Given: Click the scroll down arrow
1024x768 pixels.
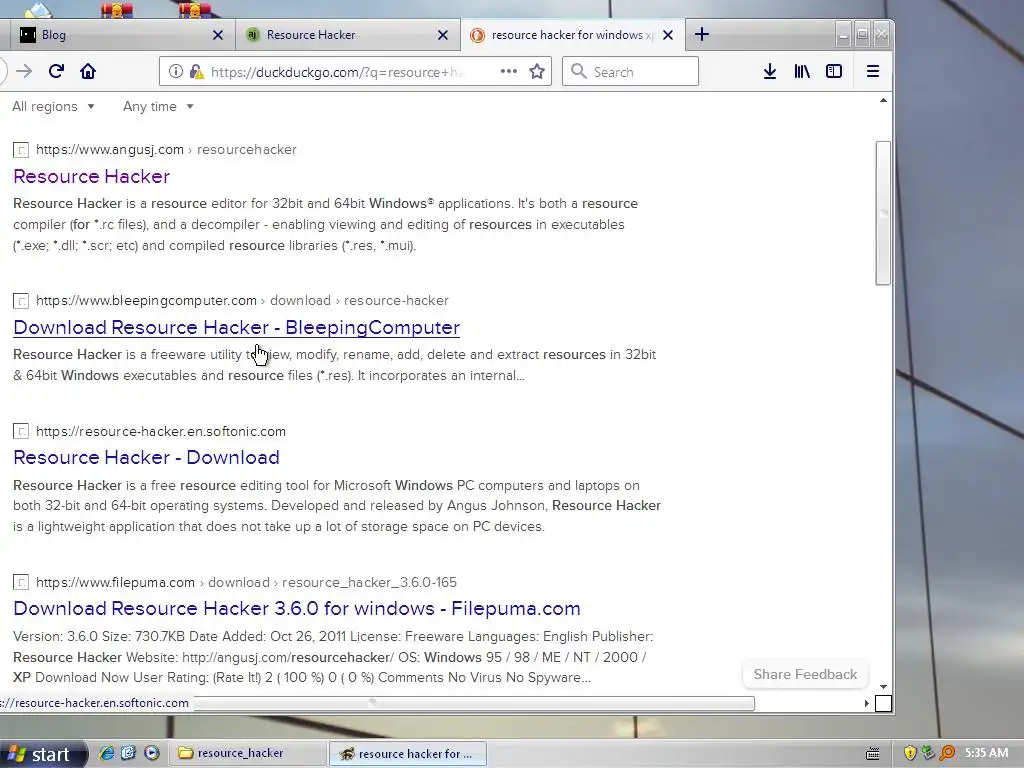Looking at the screenshot, I should coord(883,687).
